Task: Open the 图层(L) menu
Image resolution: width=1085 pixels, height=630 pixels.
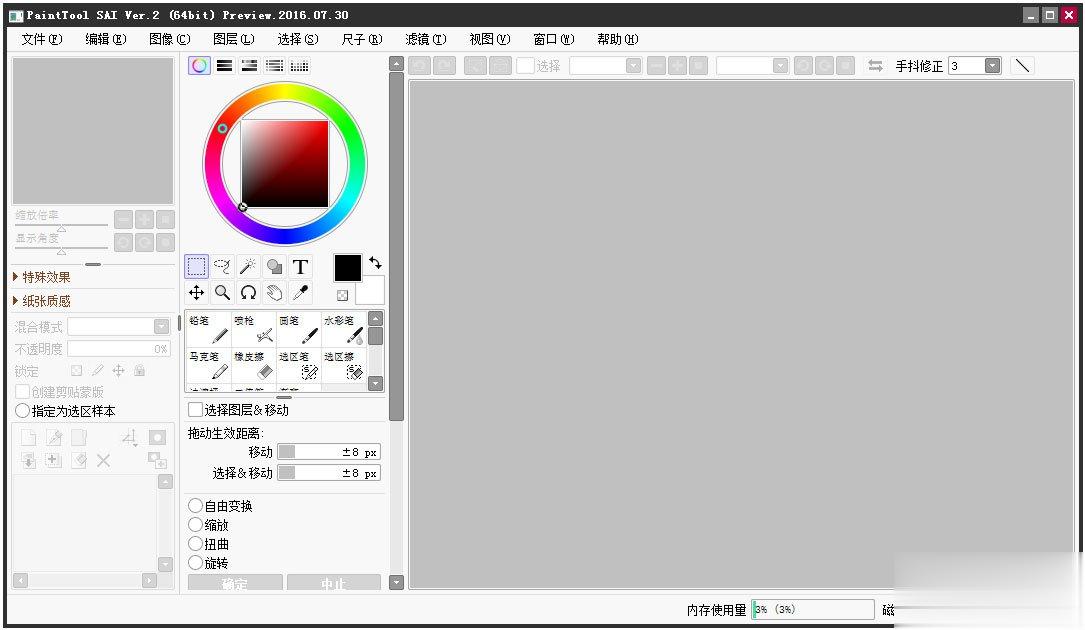Action: tap(233, 39)
